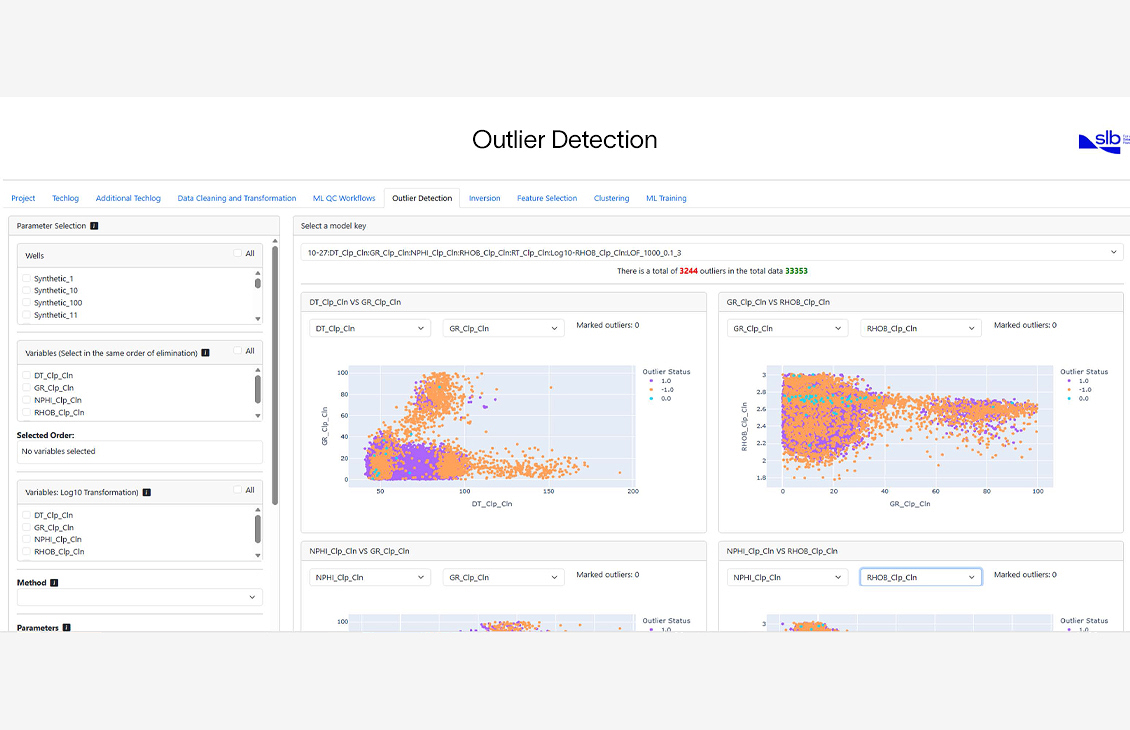Open the DT_Clp_Cln axis dropdown

(369, 327)
